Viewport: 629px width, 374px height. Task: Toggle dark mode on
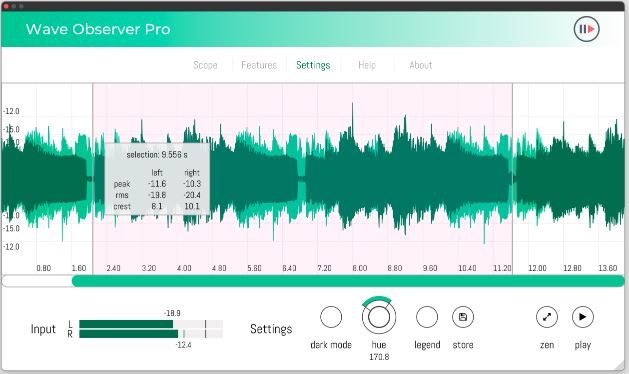tap(331, 317)
